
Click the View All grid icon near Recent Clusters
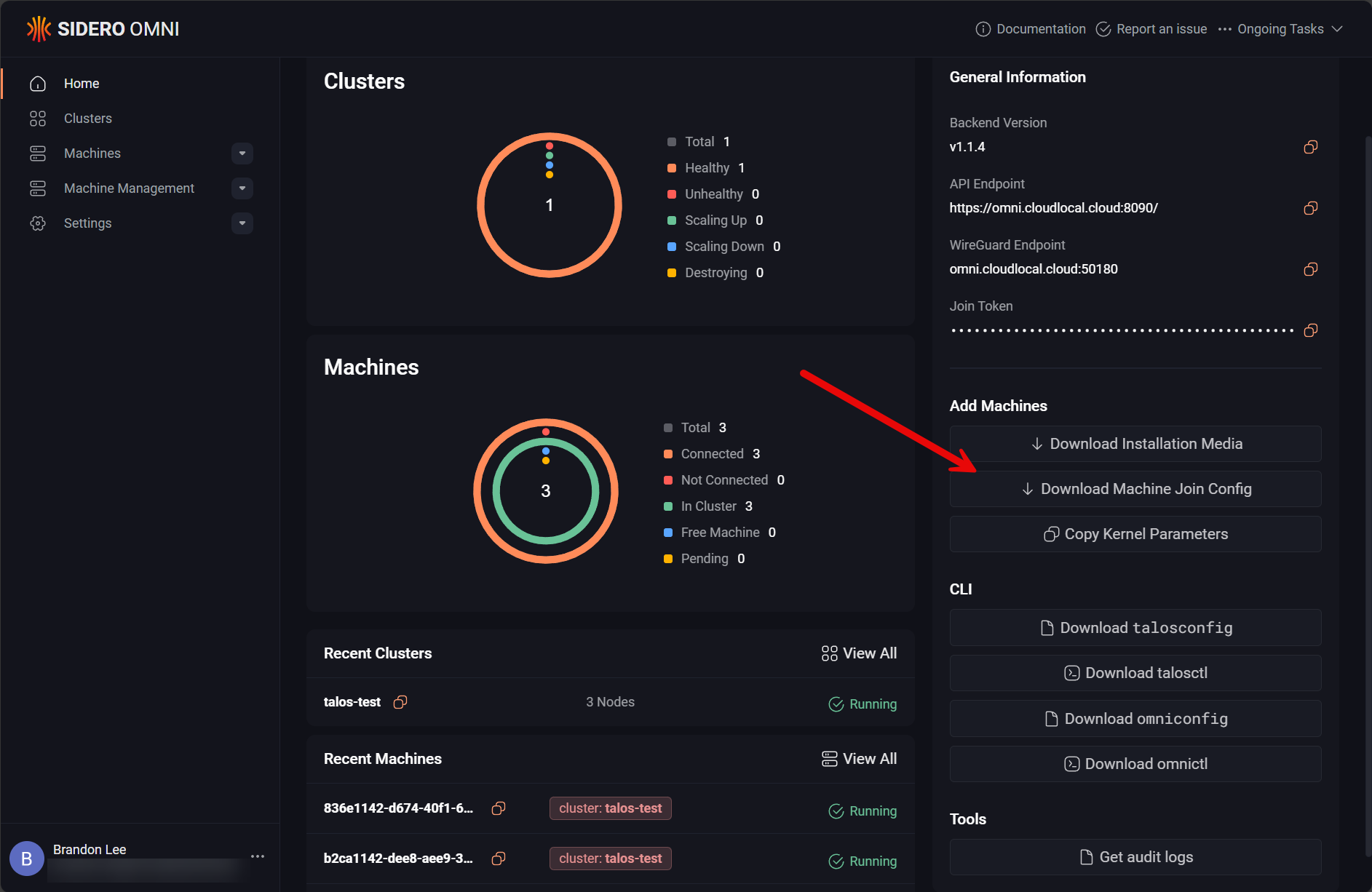pyautogui.click(x=828, y=653)
